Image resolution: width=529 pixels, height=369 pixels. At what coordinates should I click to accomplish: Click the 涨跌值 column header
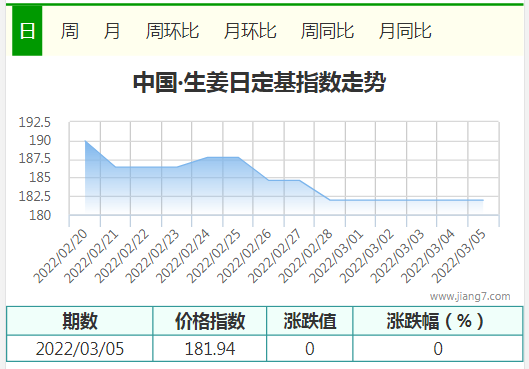coord(310,321)
